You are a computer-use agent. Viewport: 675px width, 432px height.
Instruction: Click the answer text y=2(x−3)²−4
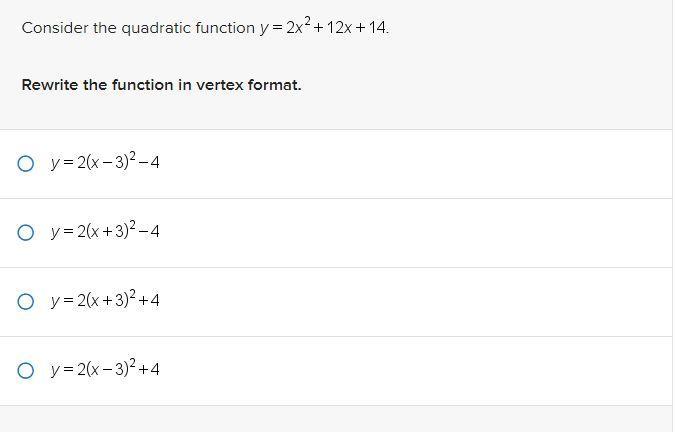click(105, 162)
